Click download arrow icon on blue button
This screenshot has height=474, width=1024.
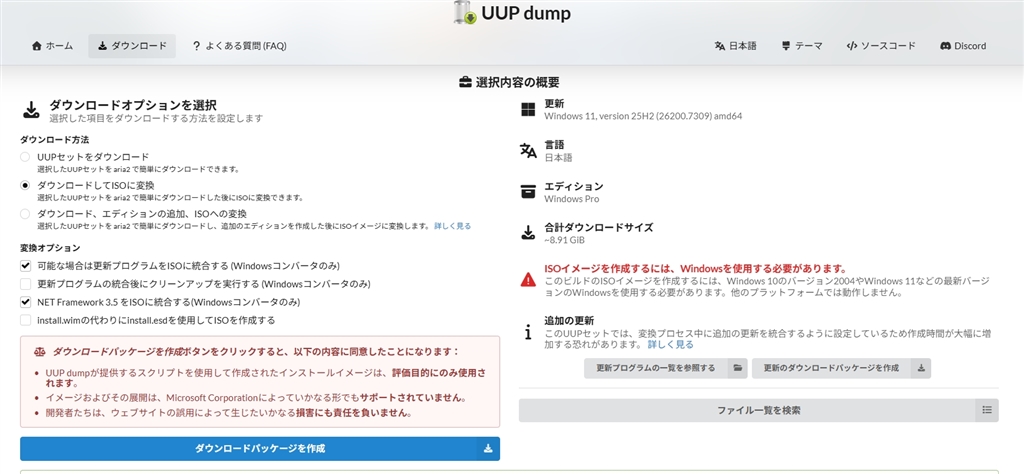[x=488, y=449]
